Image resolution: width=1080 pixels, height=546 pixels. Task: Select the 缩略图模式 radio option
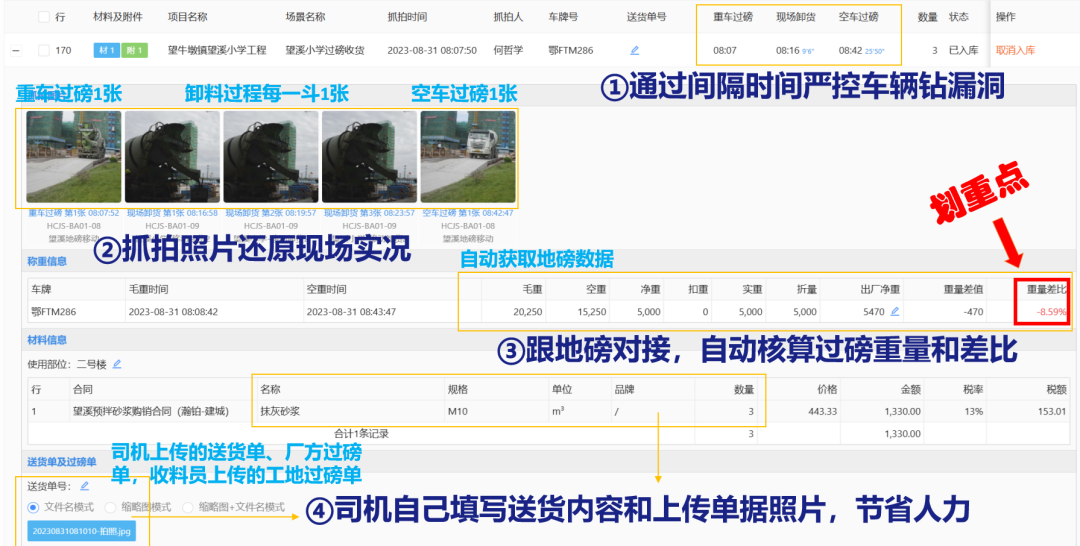click(110, 507)
